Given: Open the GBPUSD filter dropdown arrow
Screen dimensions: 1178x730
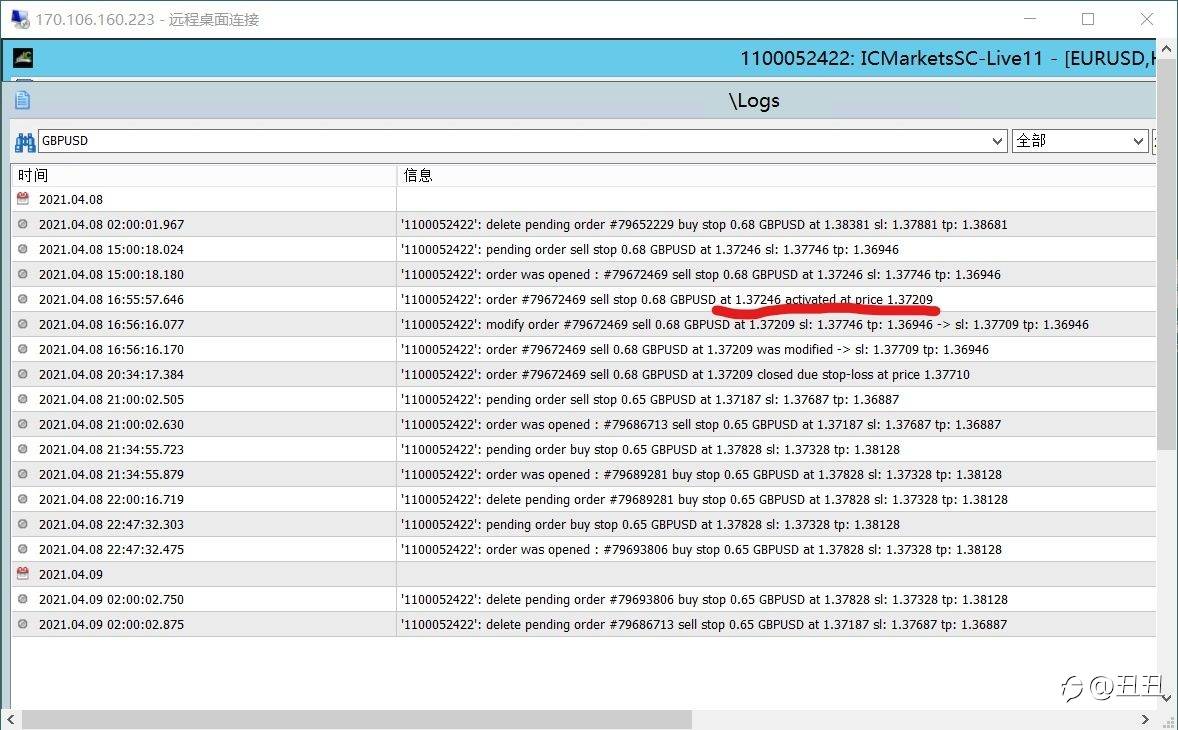Looking at the screenshot, I should [997, 141].
